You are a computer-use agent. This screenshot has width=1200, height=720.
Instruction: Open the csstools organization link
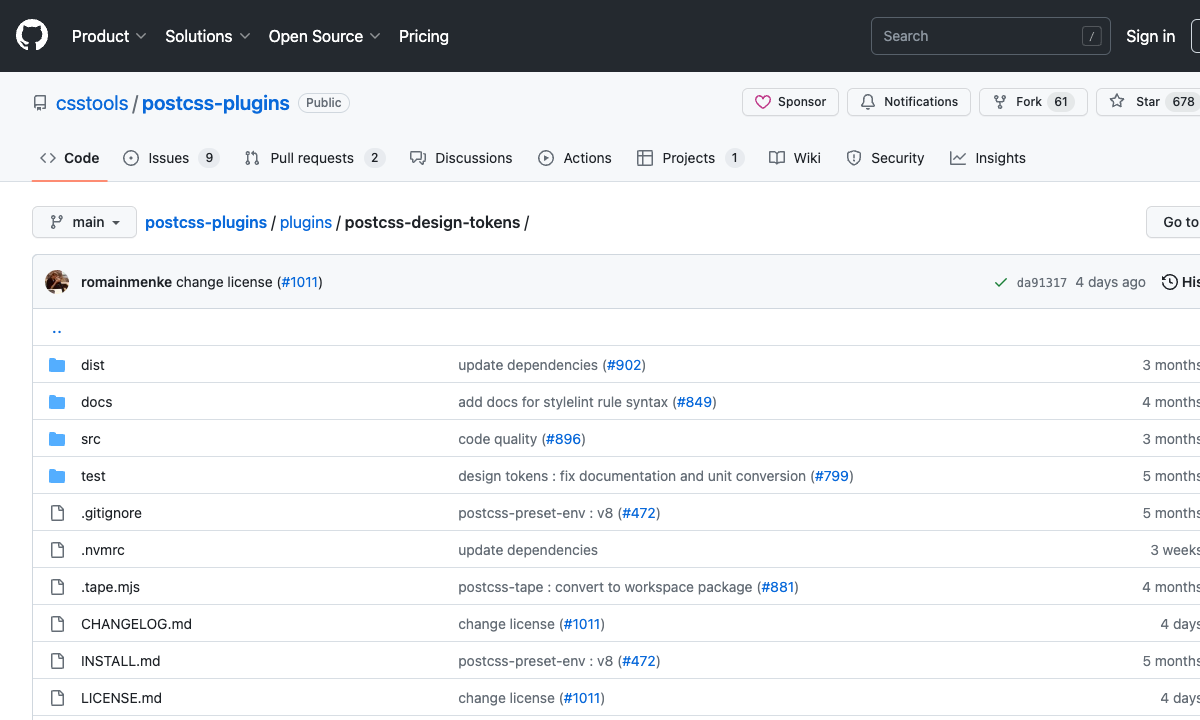click(x=91, y=103)
